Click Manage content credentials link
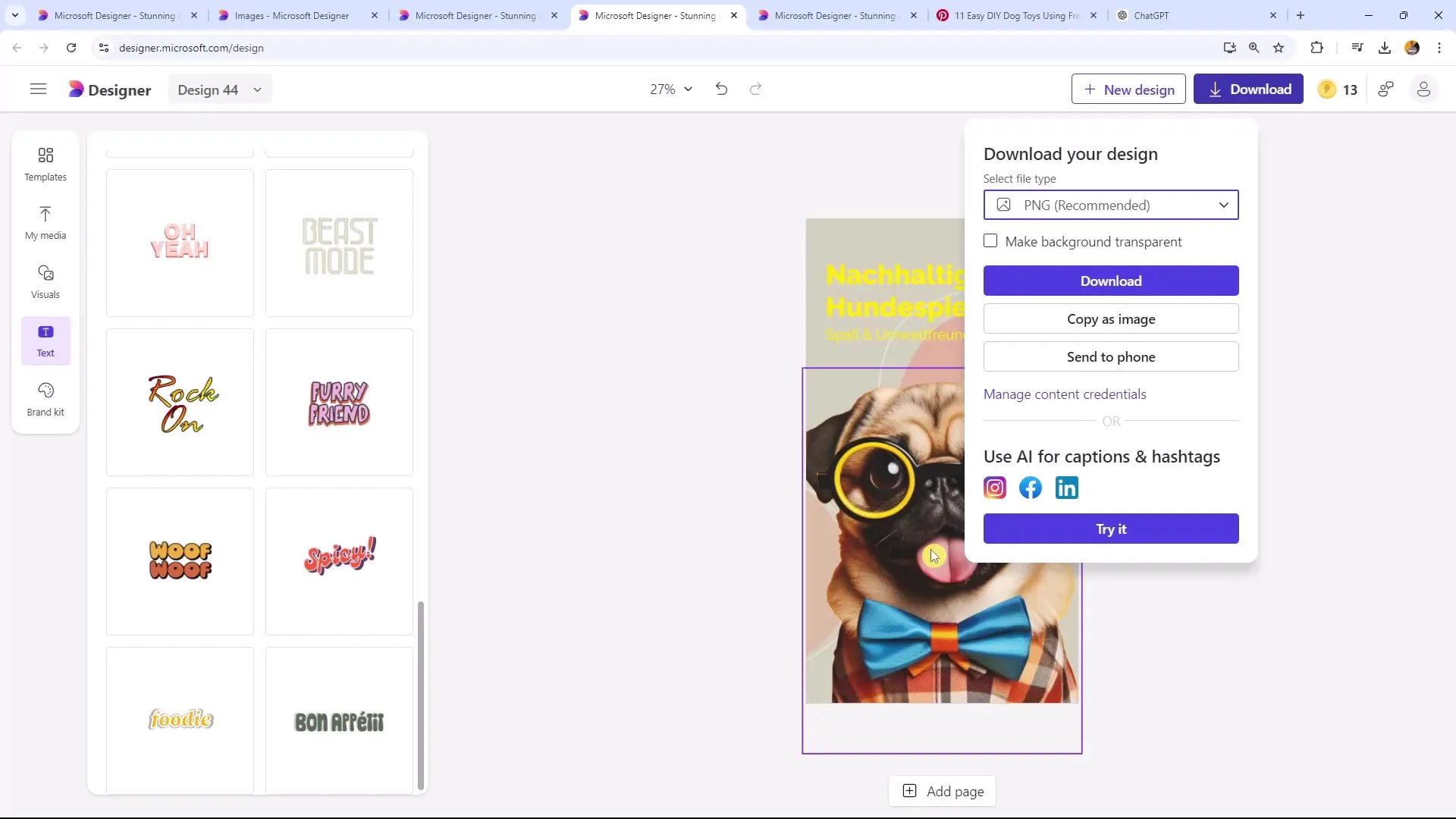Screen dimensions: 1456x819 pos(1065,394)
